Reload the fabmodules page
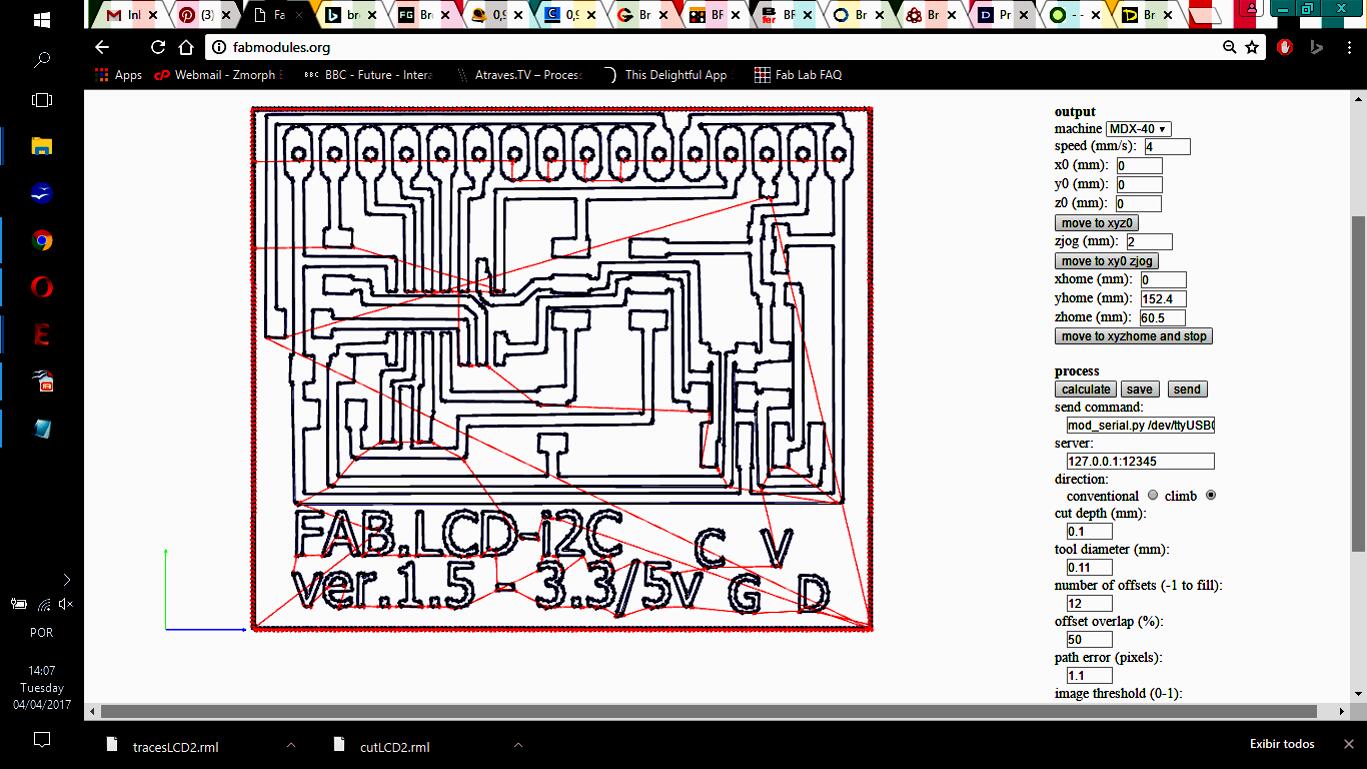 click(x=157, y=47)
